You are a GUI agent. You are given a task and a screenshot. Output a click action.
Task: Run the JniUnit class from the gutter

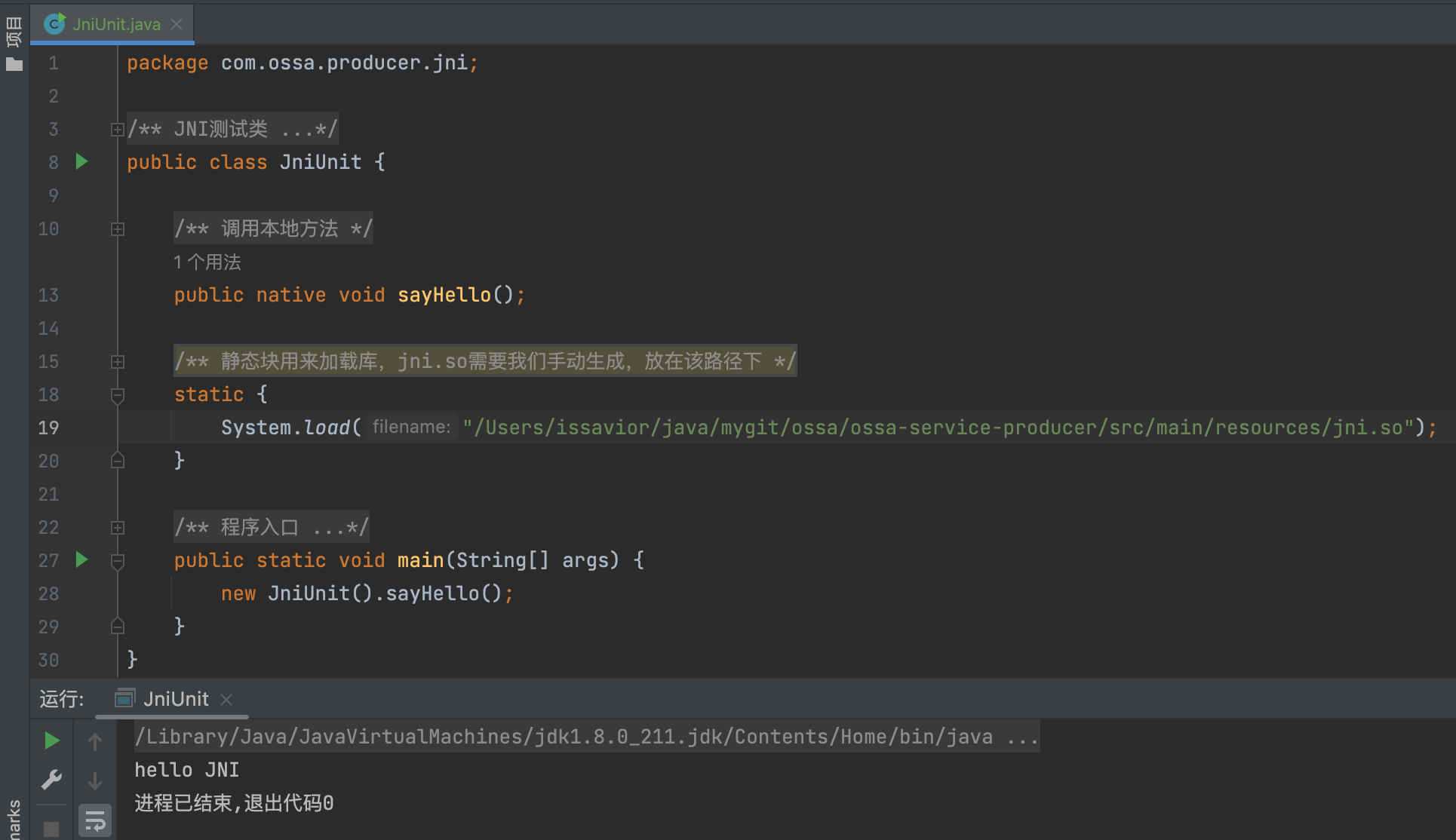(x=82, y=161)
